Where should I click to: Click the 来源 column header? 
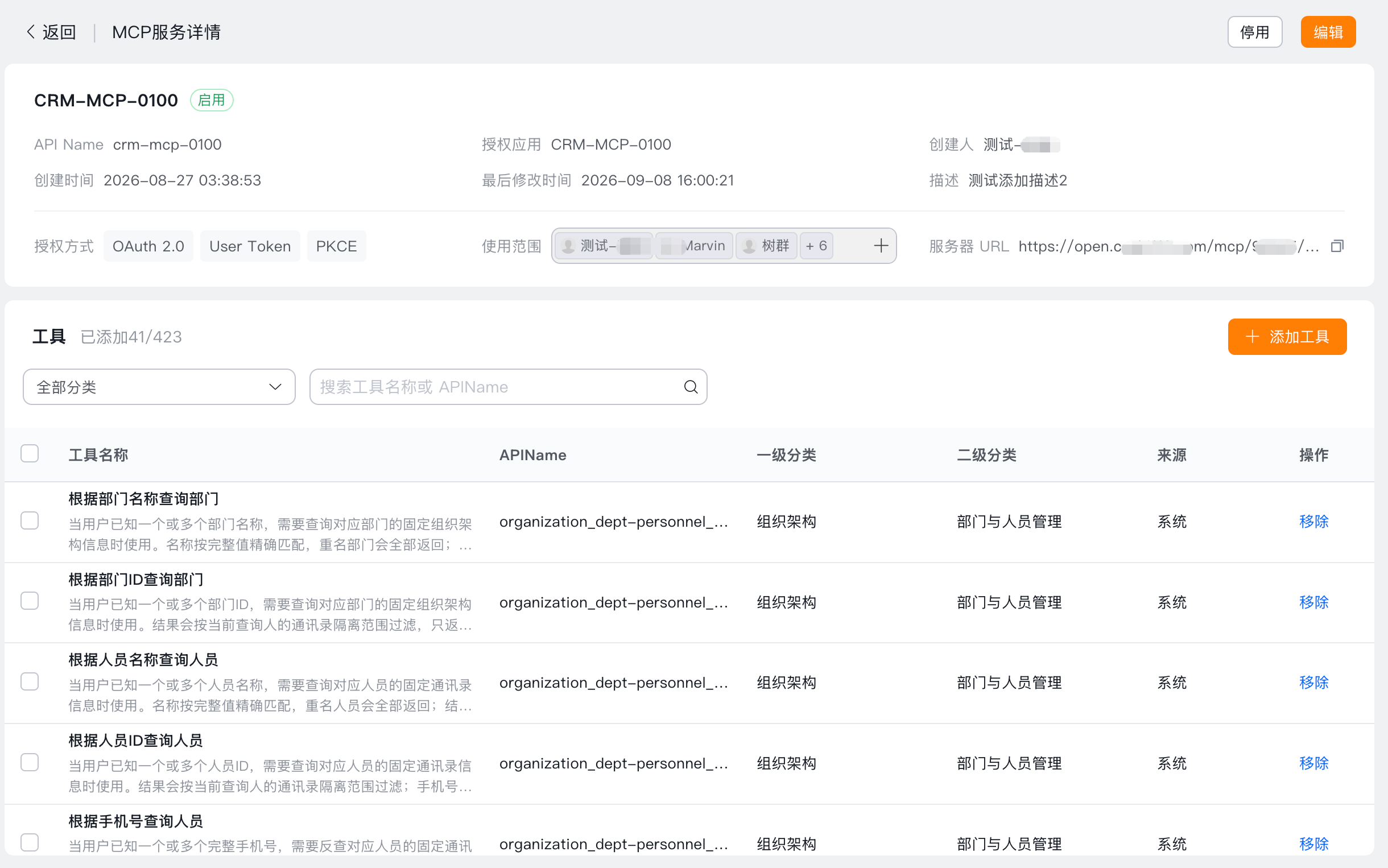1172,455
